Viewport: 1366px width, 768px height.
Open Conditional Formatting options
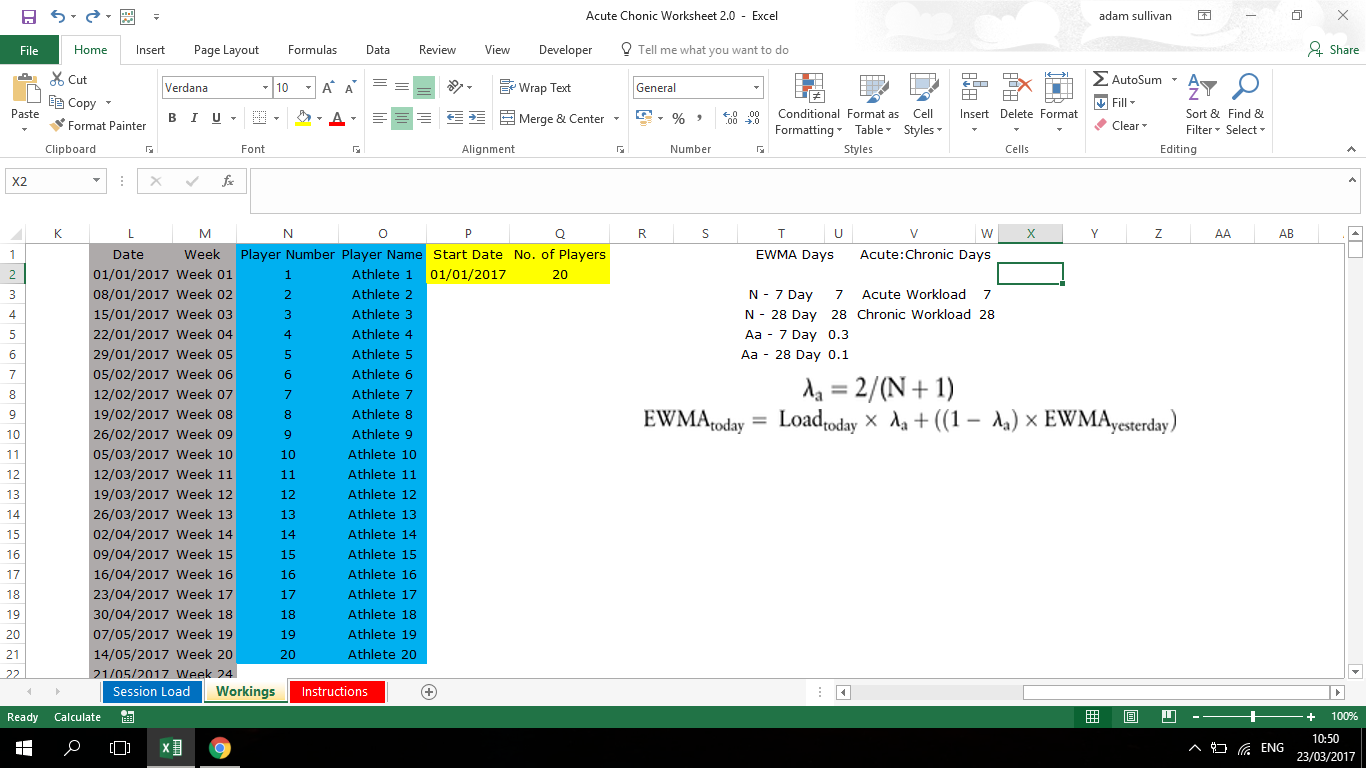(x=808, y=105)
